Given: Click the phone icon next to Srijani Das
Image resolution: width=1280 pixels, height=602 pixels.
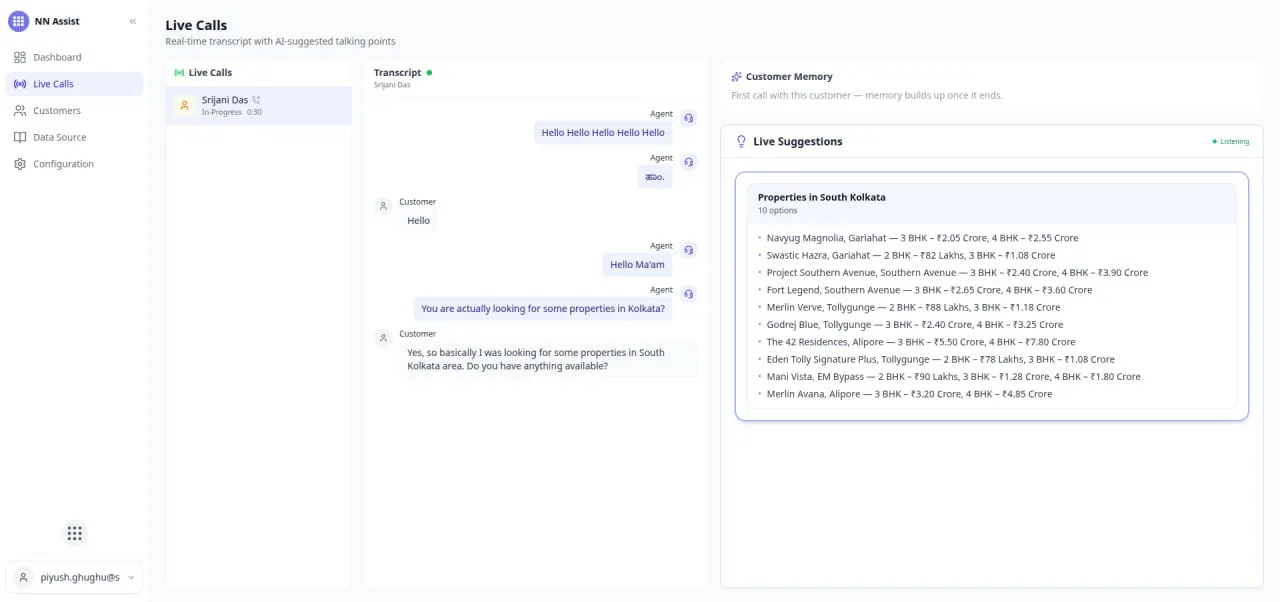Looking at the screenshot, I should (257, 100).
